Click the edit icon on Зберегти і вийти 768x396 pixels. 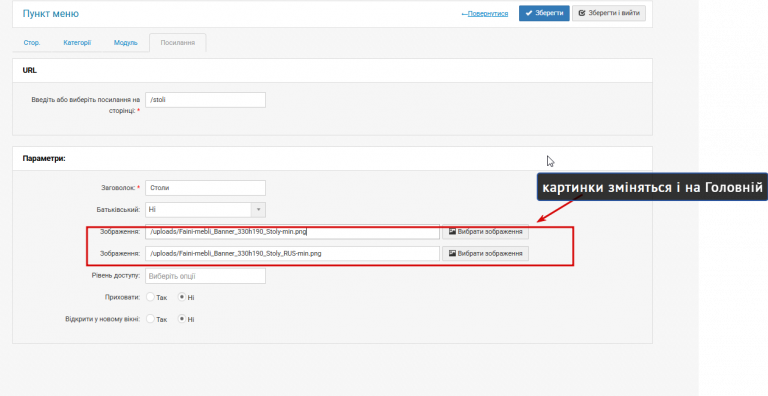[582, 13]
